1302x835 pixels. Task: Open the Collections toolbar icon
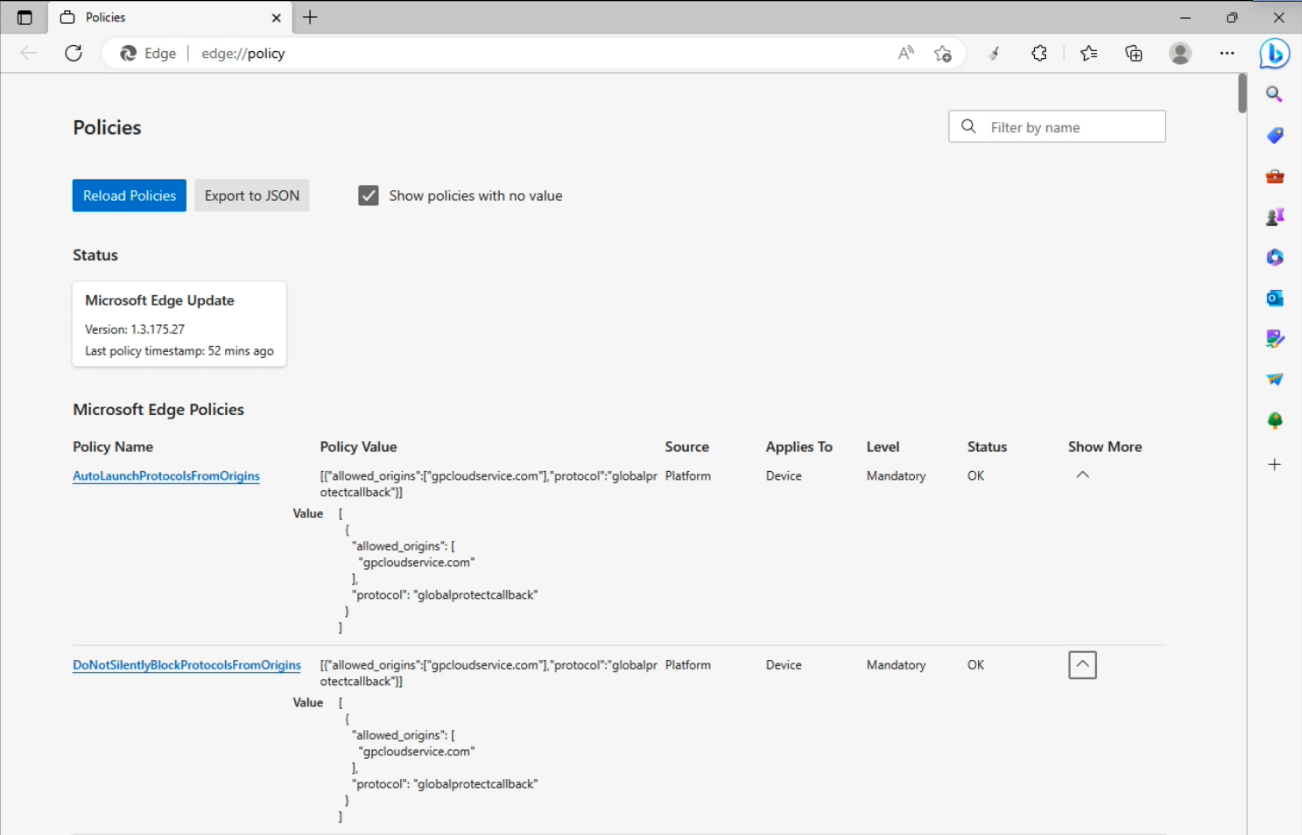click(x=1134, y=54)
